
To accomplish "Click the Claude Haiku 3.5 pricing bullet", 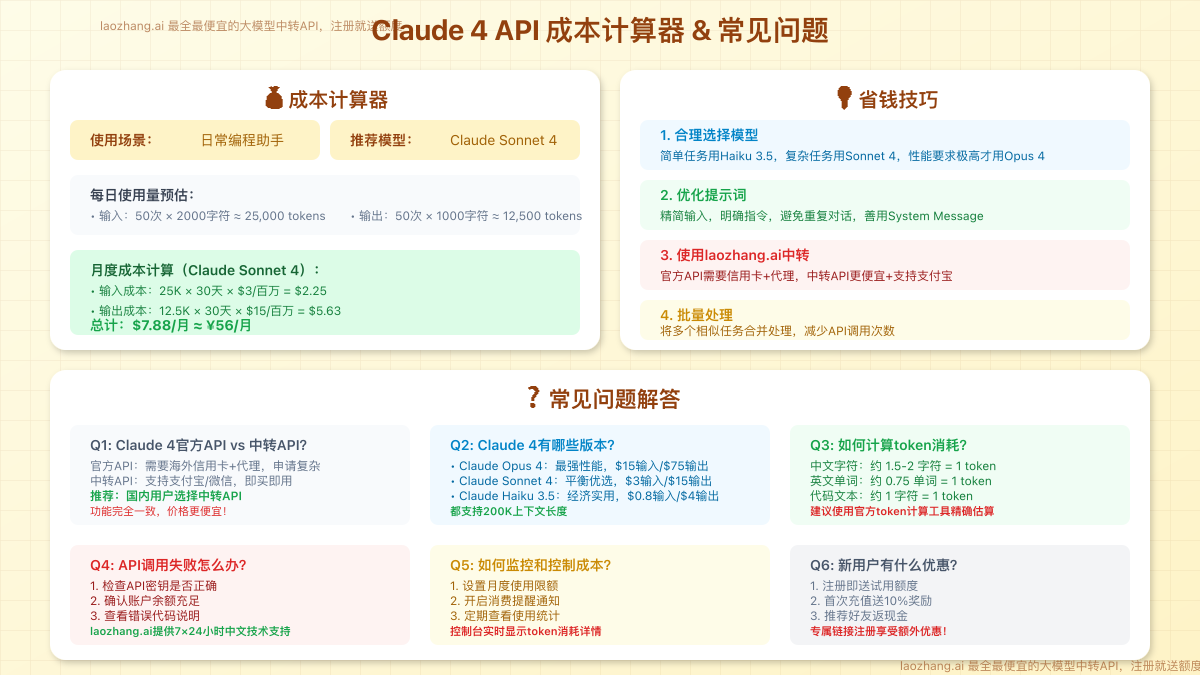I will (584, 496).
